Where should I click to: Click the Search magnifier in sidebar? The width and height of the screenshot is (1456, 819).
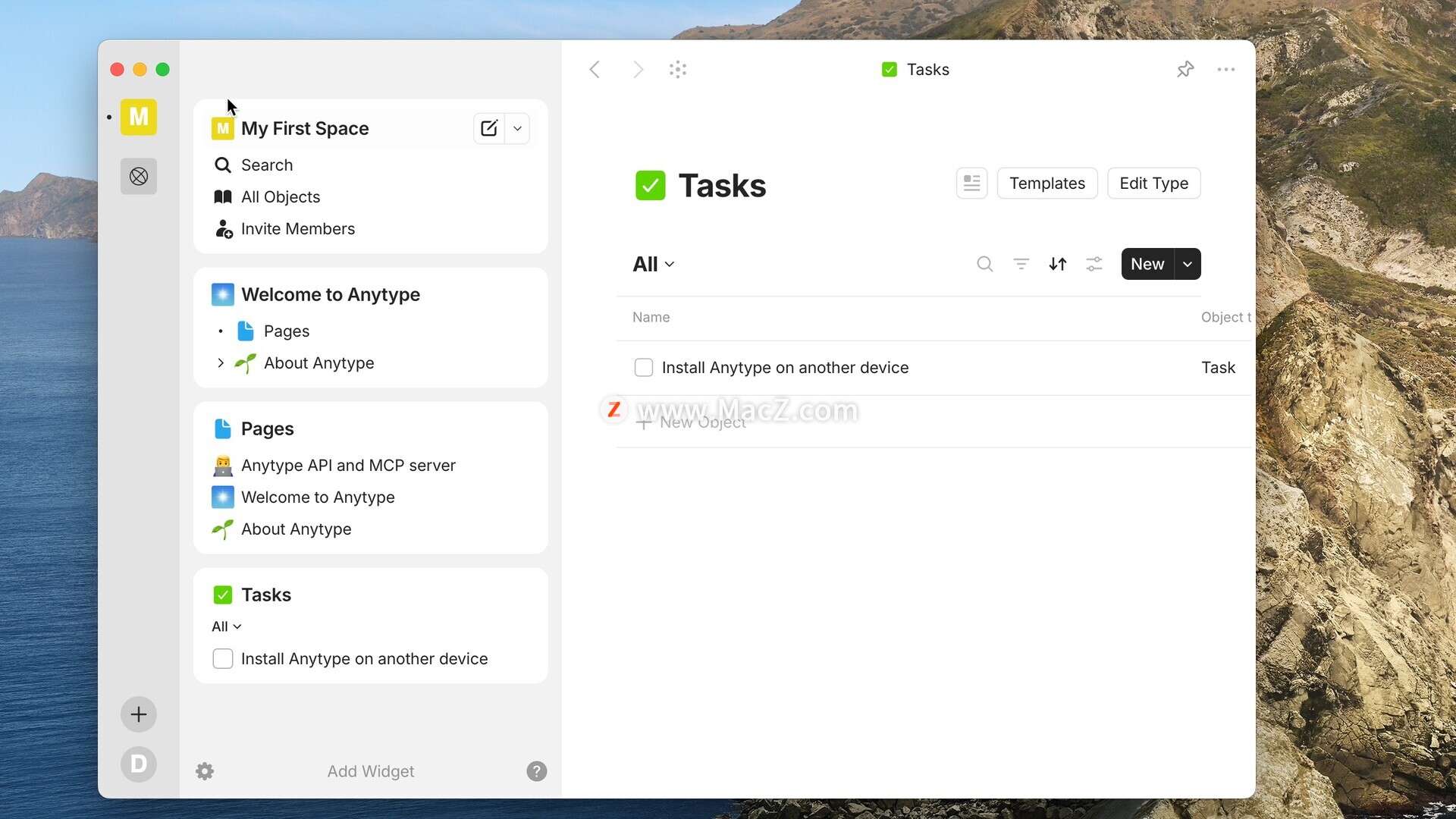pyautogui.click(x=222, y=165)
